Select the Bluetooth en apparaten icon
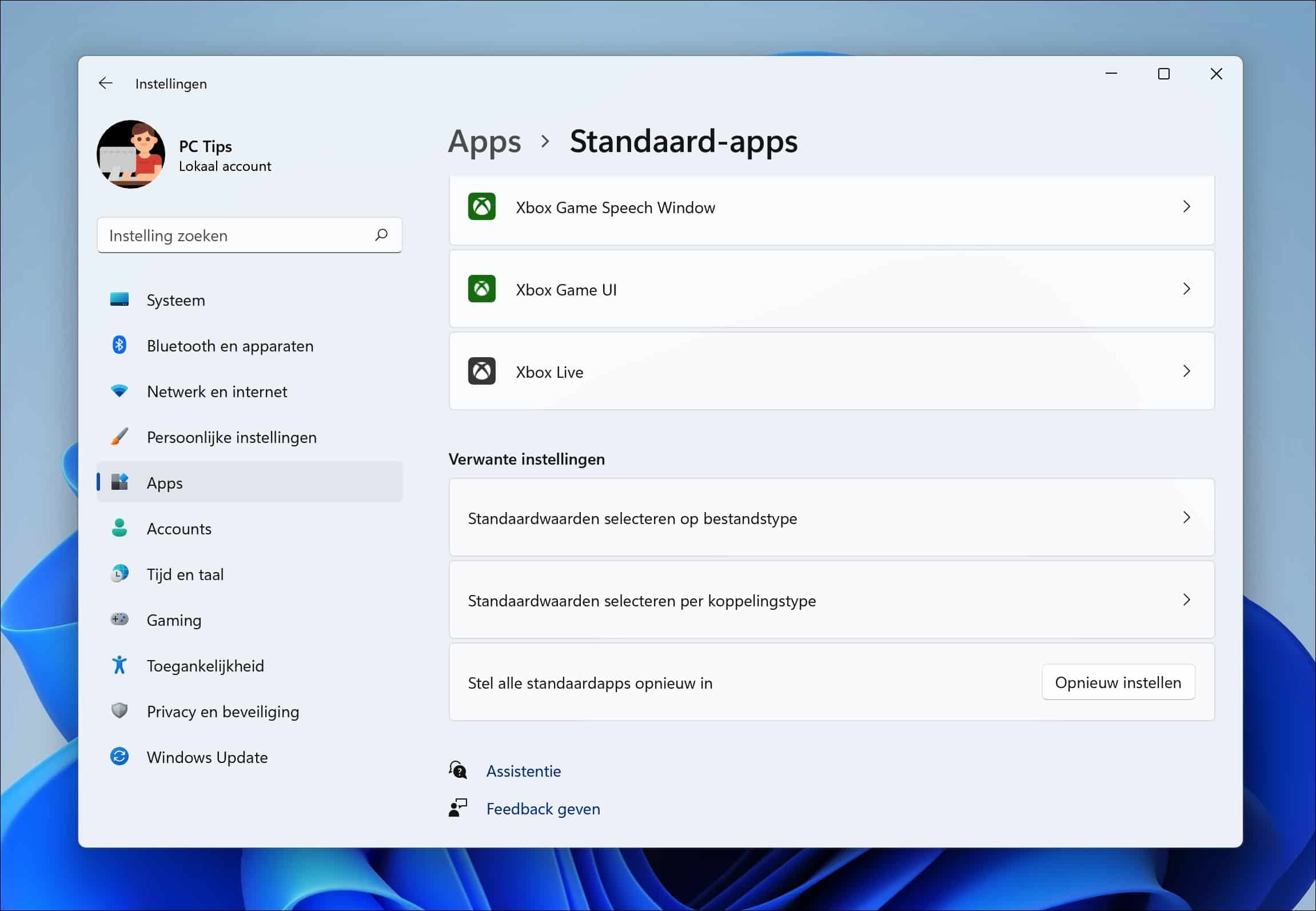Screen dimensions: 1316x911 pos(120,345)
